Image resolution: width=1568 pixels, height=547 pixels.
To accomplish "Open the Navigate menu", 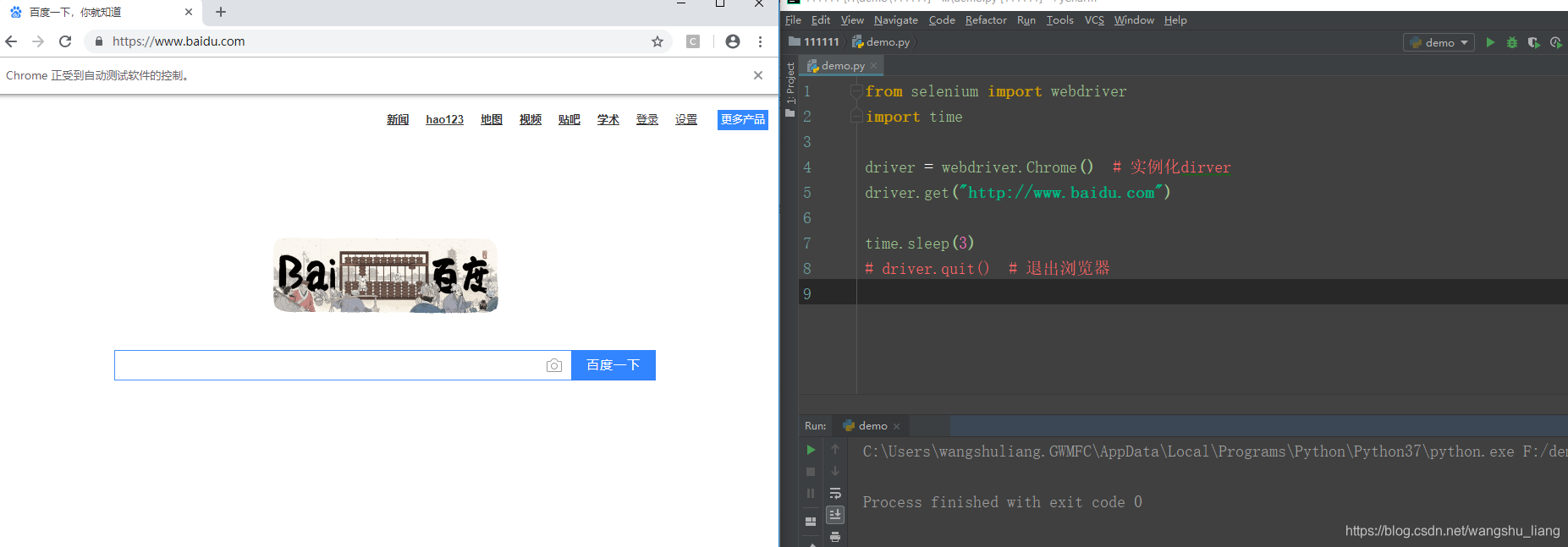I will click(896, 20).
